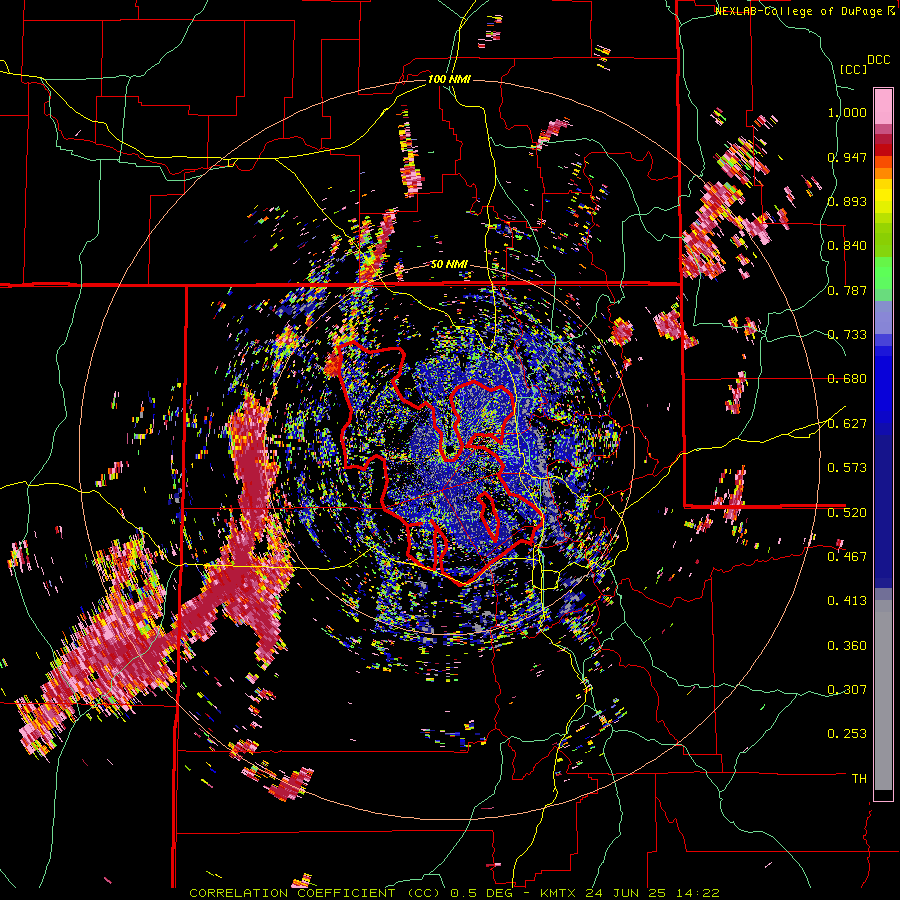Click the 0.680 scale value
Viewport: 900px width, 900px height.
point(847,379)
